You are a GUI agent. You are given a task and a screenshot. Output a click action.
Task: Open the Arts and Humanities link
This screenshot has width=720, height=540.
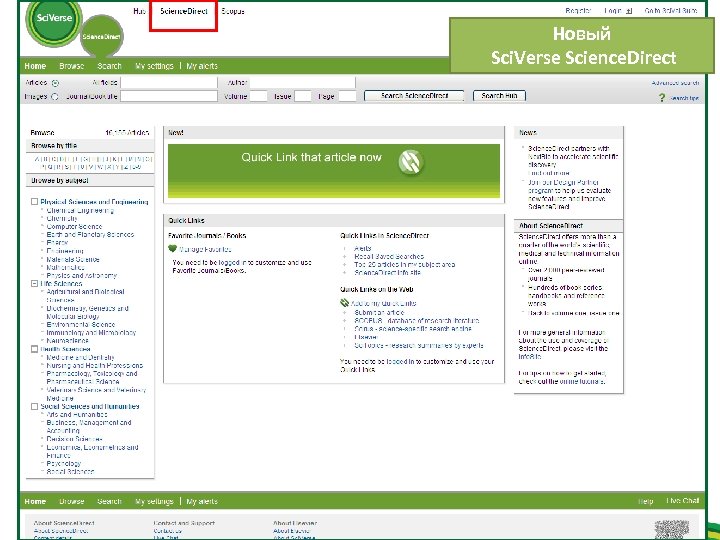(x=77, y=414)
